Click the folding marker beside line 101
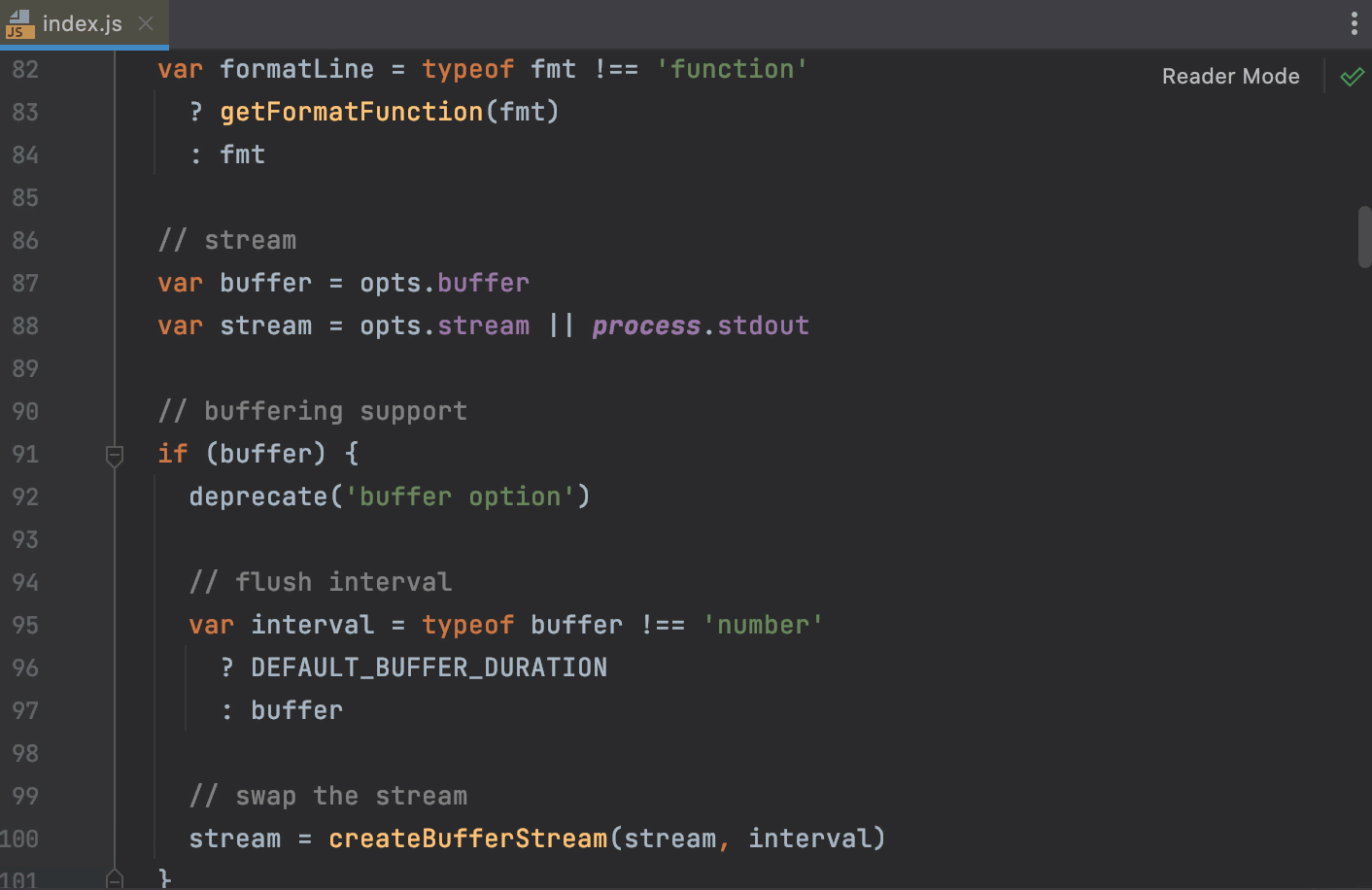This screenshot has height=890, width=1372. coord(115,879)
